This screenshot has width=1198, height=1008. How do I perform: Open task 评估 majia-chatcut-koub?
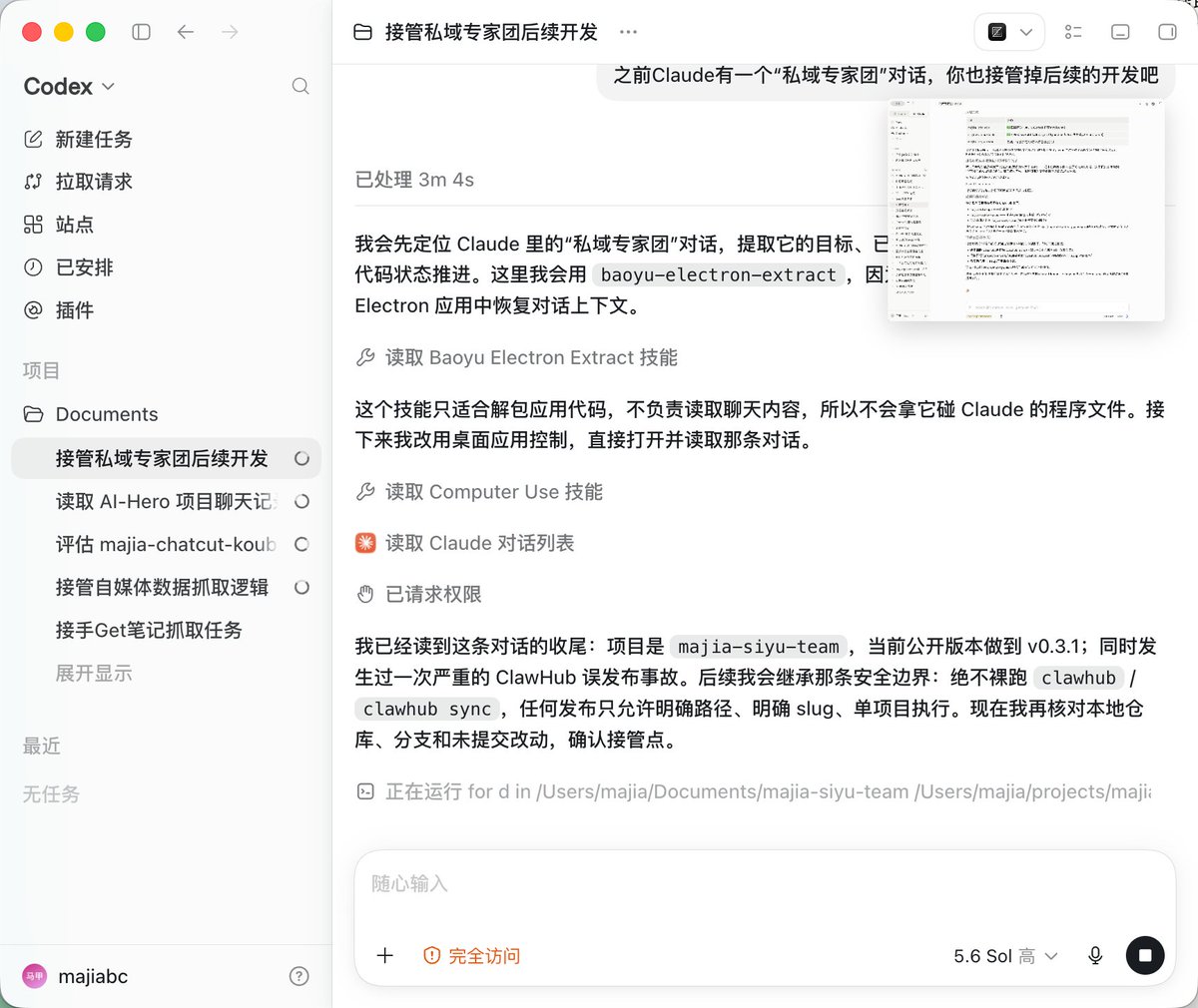pos(166,544)
